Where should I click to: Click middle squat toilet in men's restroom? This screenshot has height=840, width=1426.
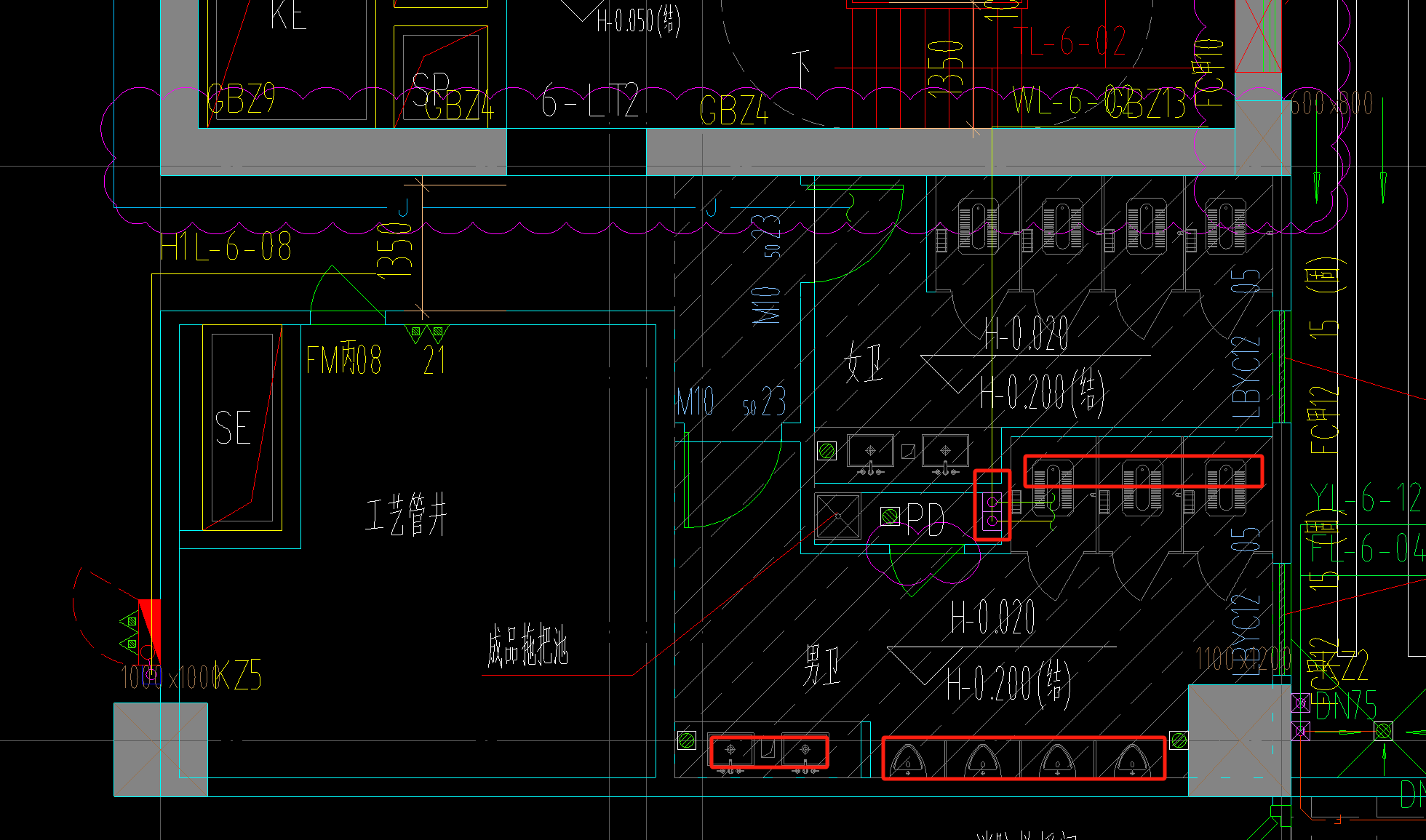tap(1143, 489)
